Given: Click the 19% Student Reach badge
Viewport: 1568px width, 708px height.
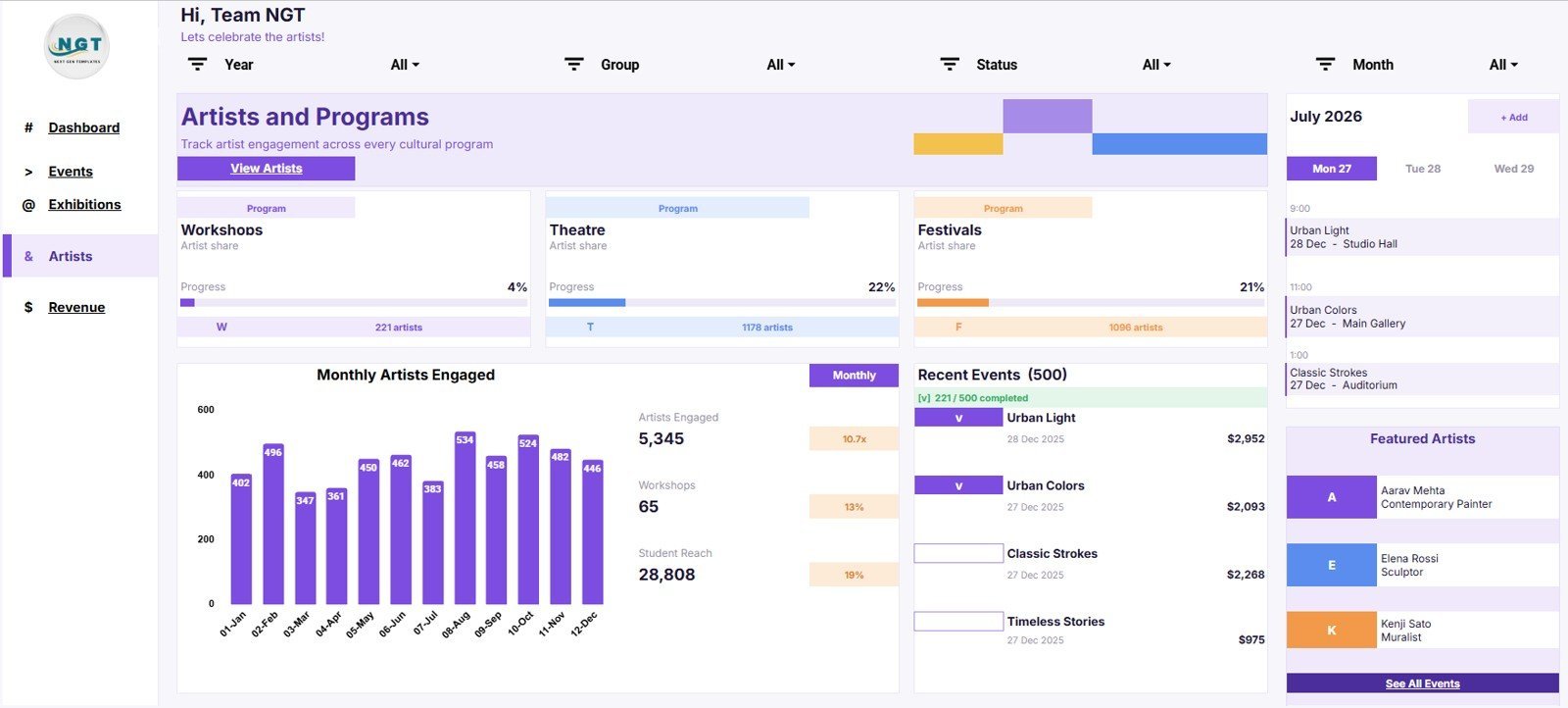Looking at the screenshot, I should tap(854, 575).
